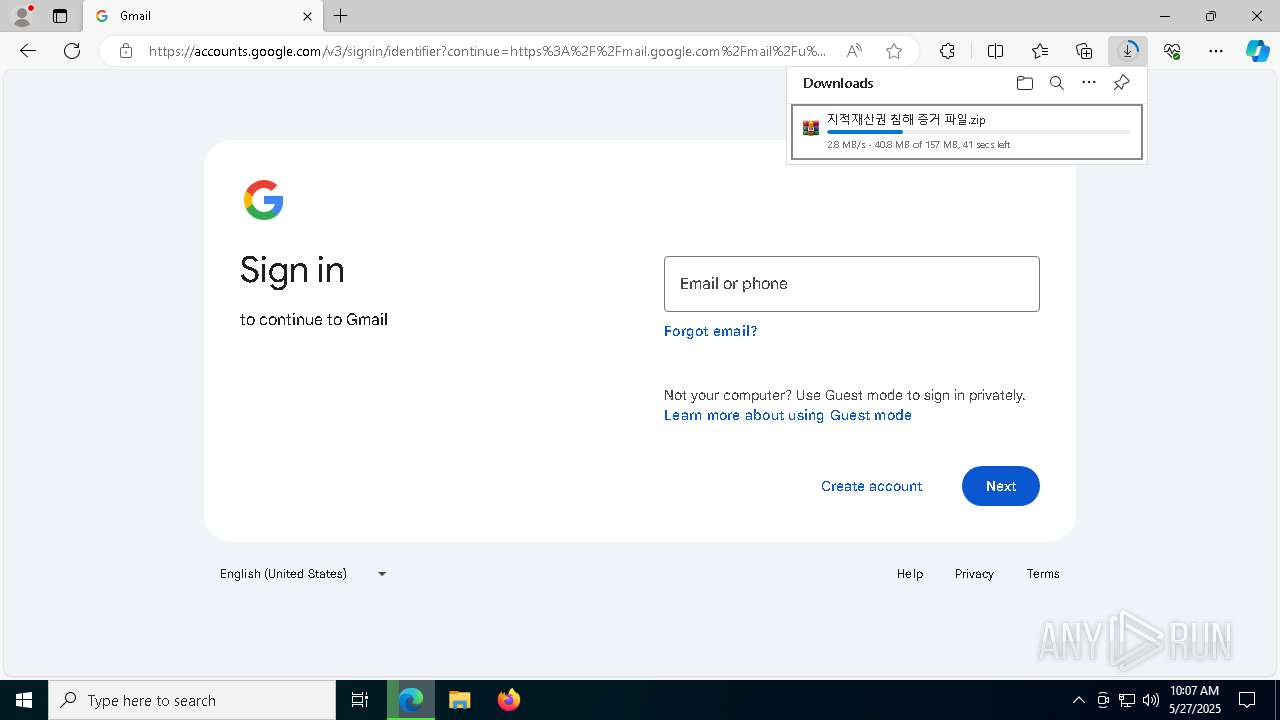Screen dimensions: 1280x720
Task: Open Edge Settings and more menu
Action: click(1216, 51)
